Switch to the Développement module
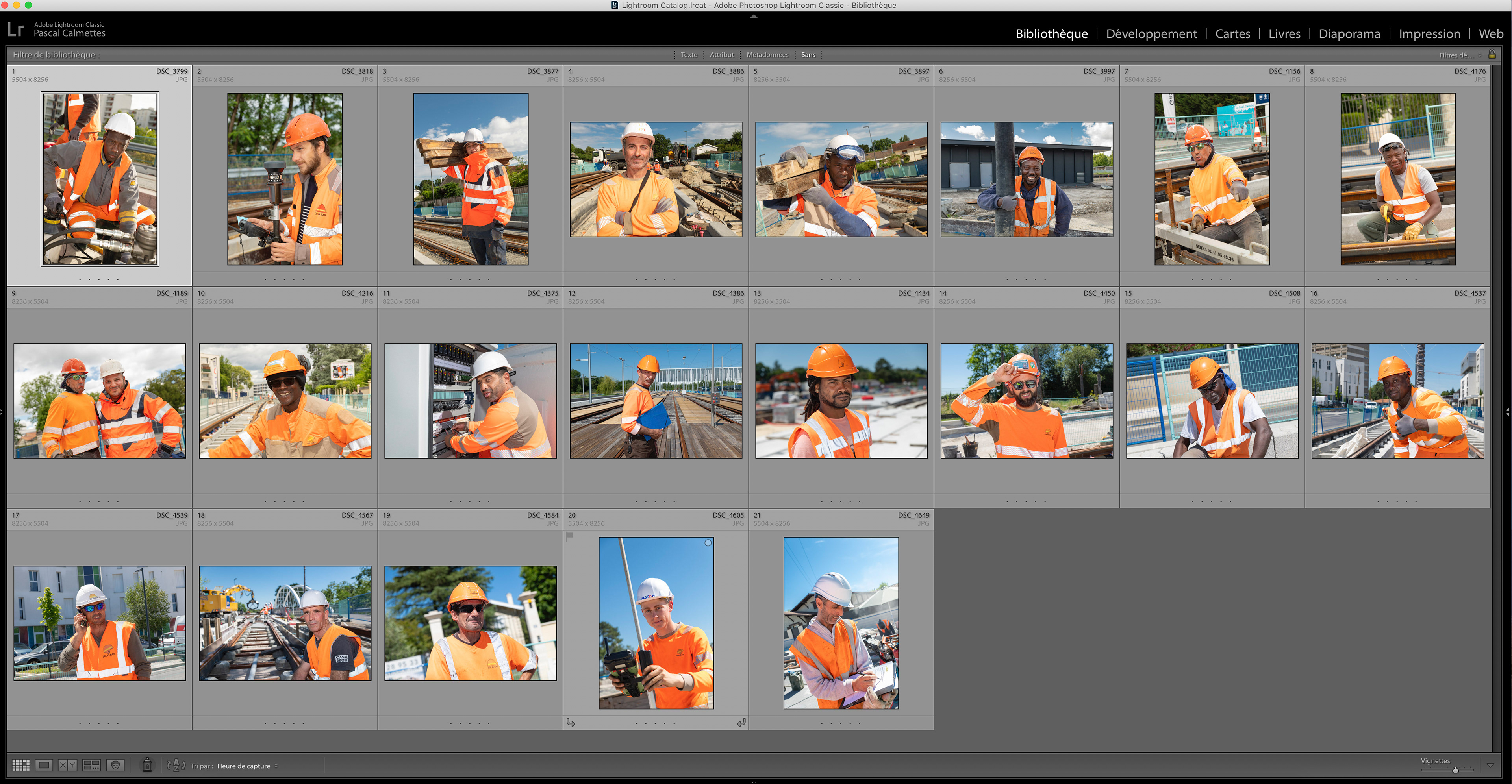The width and height of the screenshot is (1512, 784). (x=1151, y=34)
